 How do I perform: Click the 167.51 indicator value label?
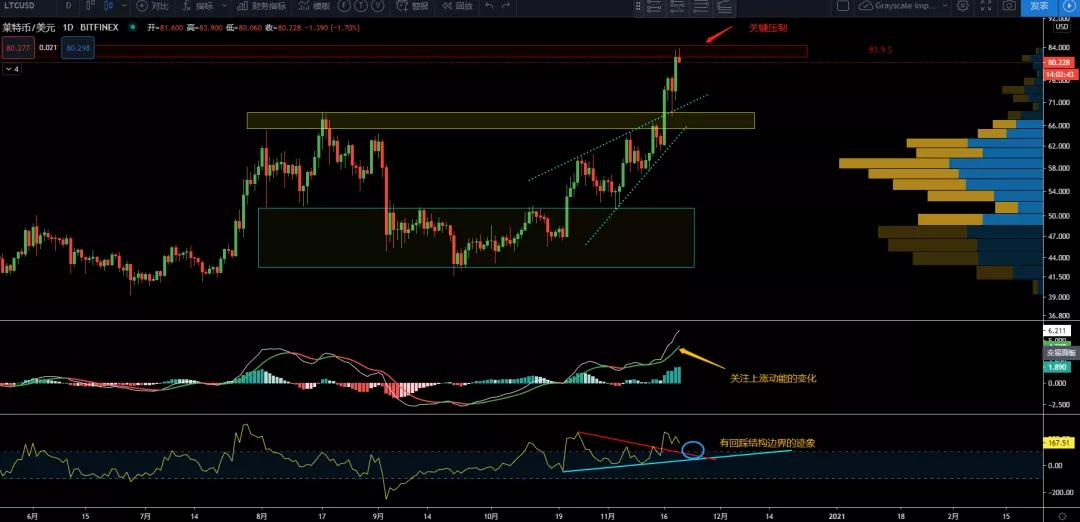(1057, 443)
